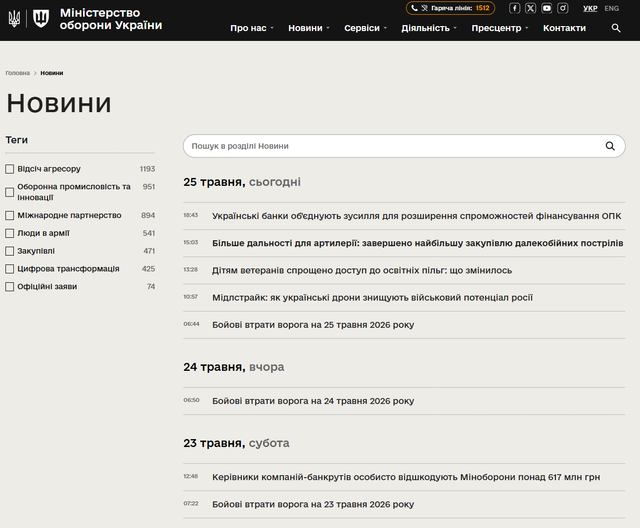Screen dimensions: 640x528
Task: Check the Міжнародне партнерство tag
Action: pyautogui.click(x=9, y=215)
